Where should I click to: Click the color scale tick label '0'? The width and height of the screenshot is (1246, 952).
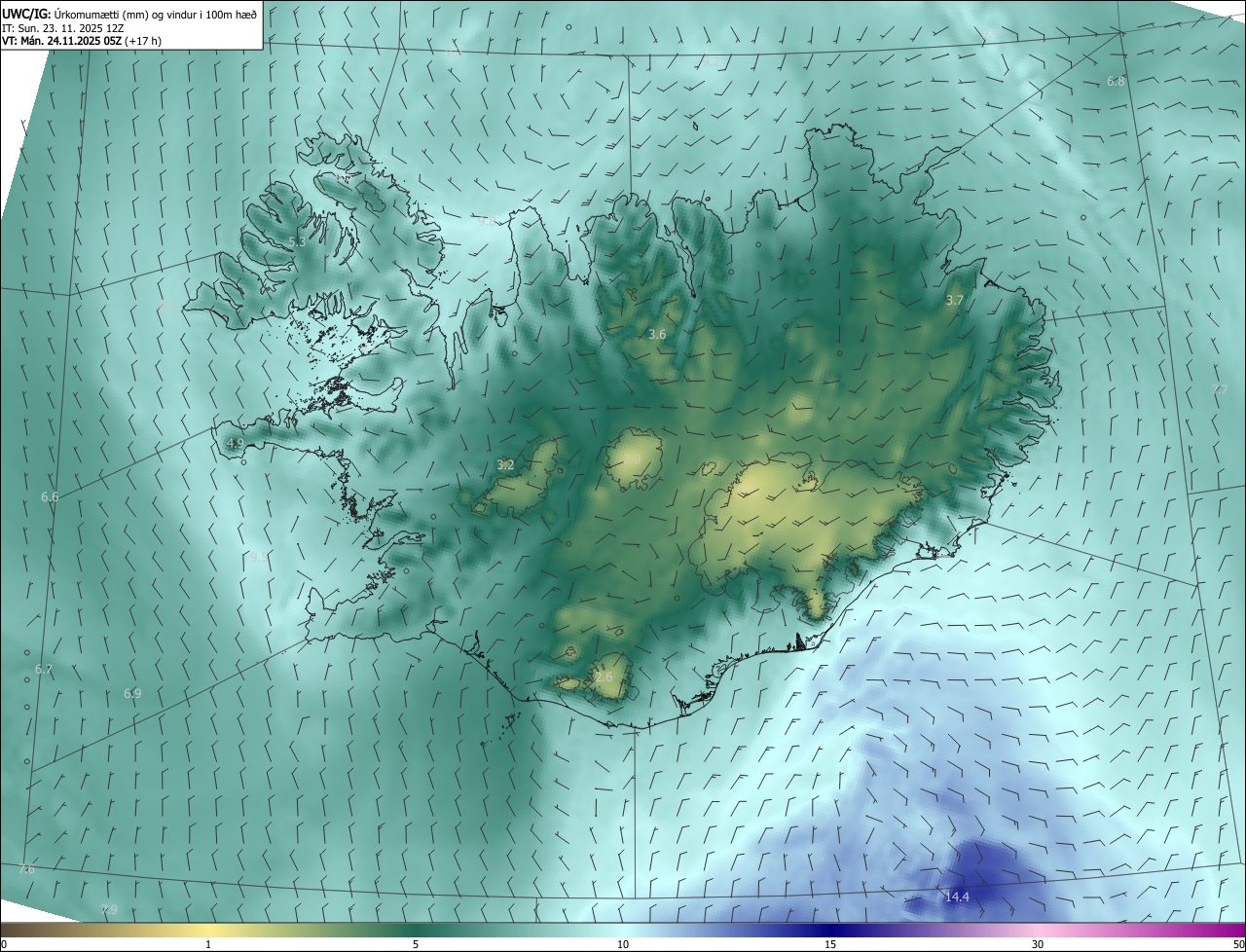point(3,945)
